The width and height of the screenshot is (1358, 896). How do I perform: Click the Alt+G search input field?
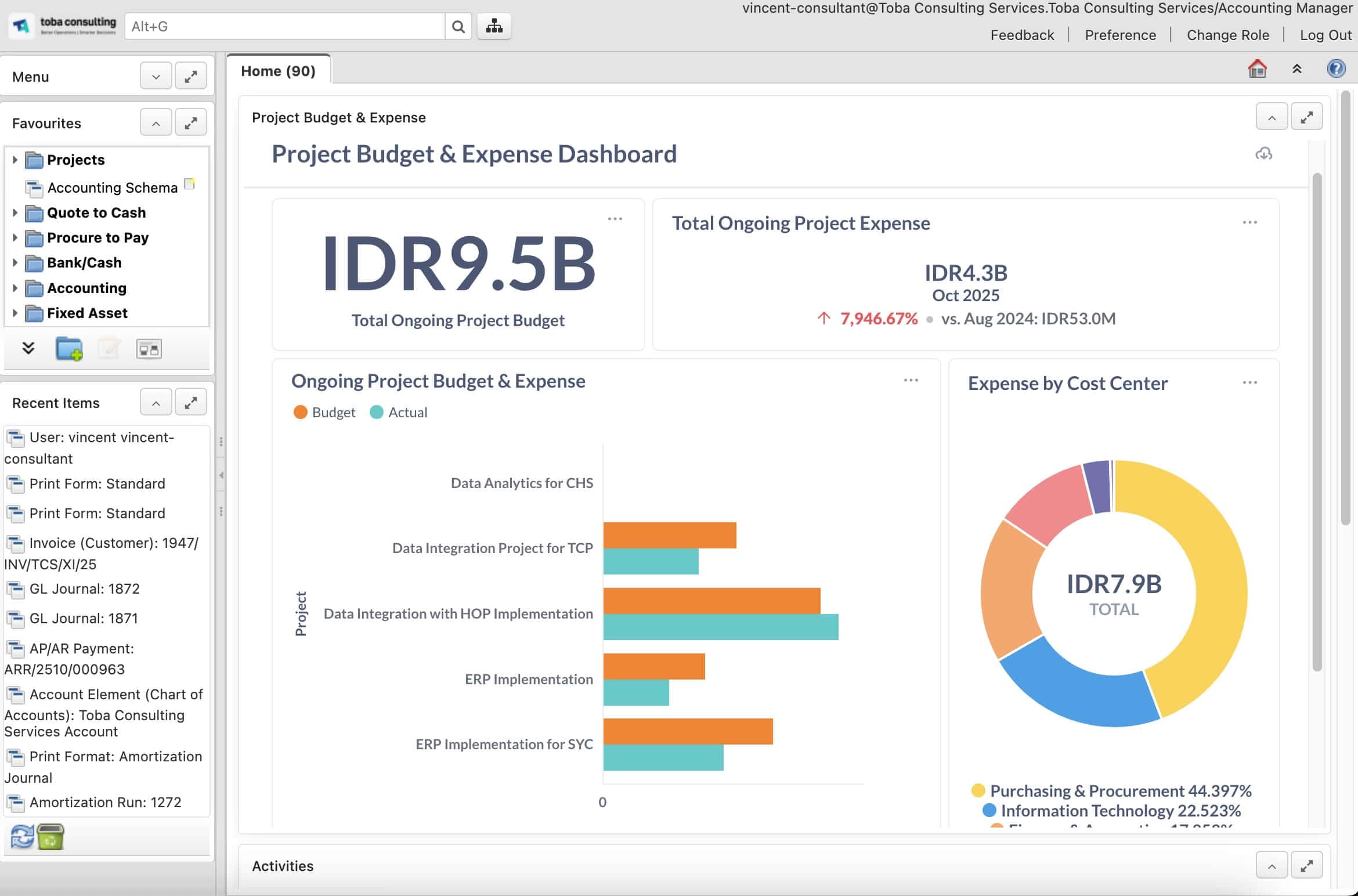pyautogui.click(x=284, y=27)
